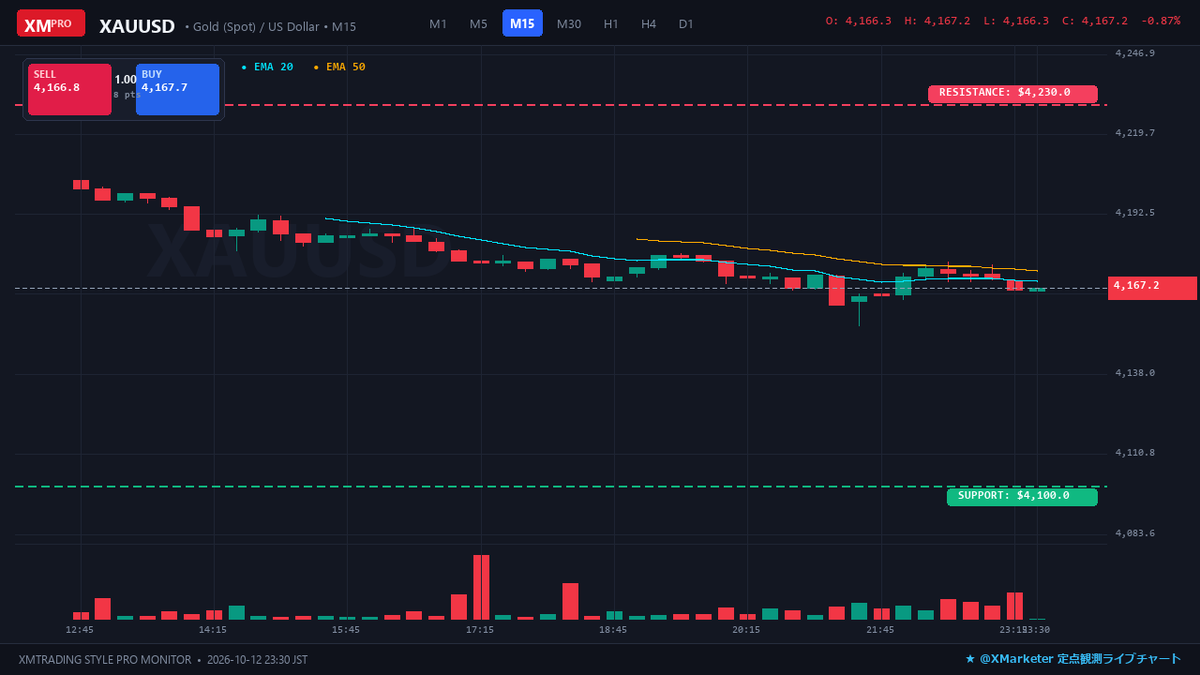
Task: Click the 4,083.6 price axis label
Action: click(1135, 533)
